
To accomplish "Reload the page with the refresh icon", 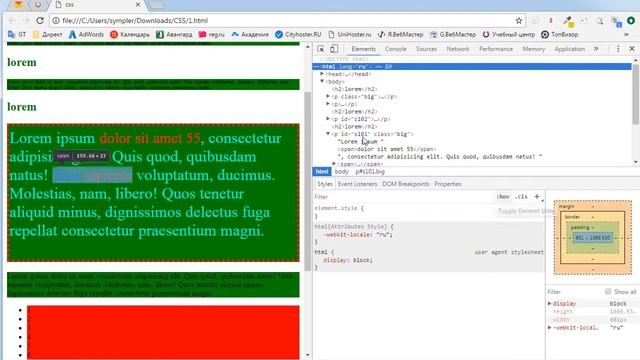I will 40,20.
